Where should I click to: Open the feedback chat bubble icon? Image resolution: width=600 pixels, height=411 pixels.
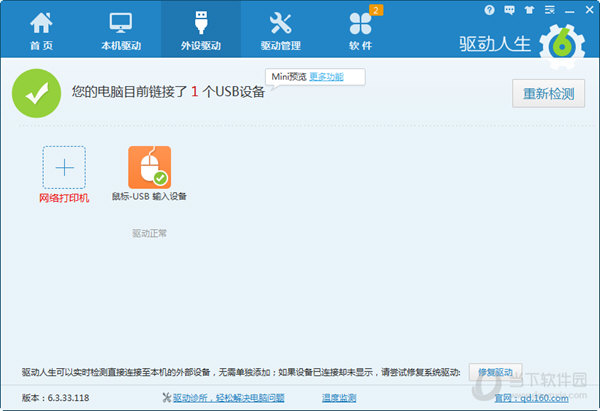tap(509, 10)
